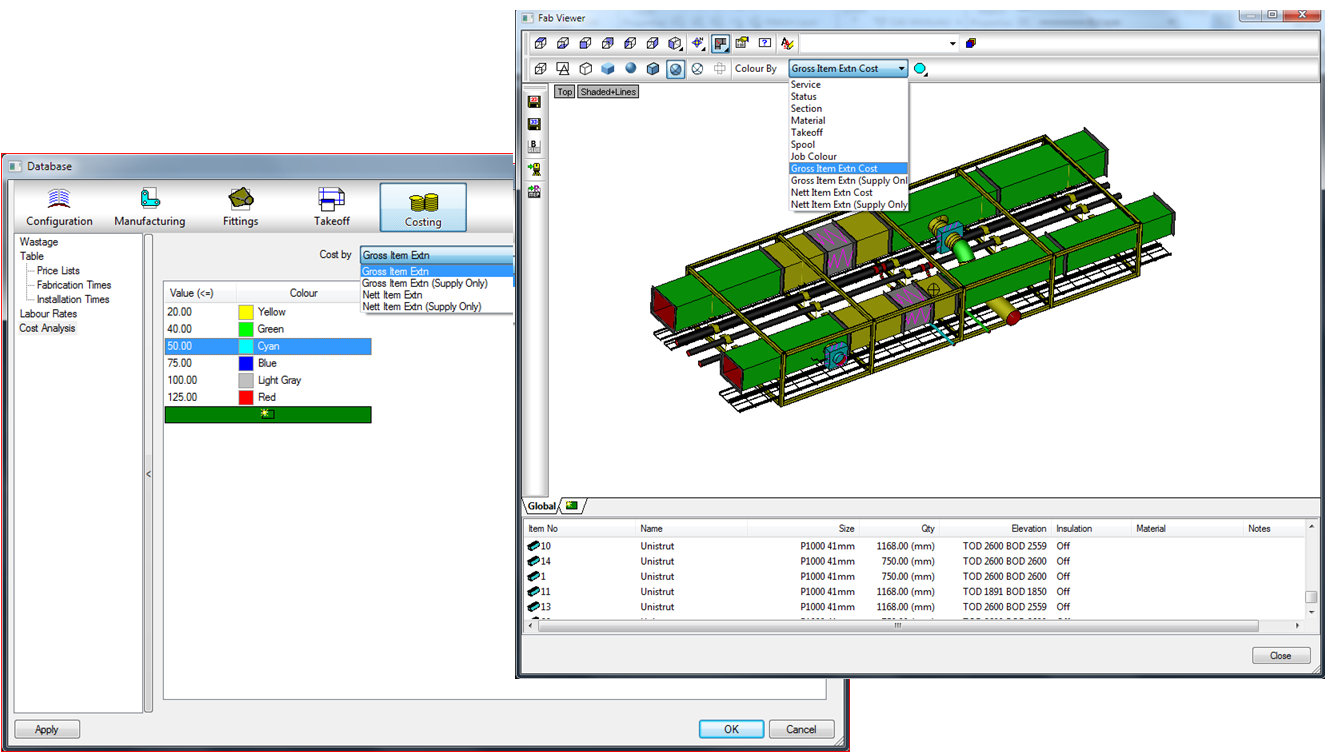Click the Yellow colour swatch
The image size is (1330, 755).
pos(246,312)
